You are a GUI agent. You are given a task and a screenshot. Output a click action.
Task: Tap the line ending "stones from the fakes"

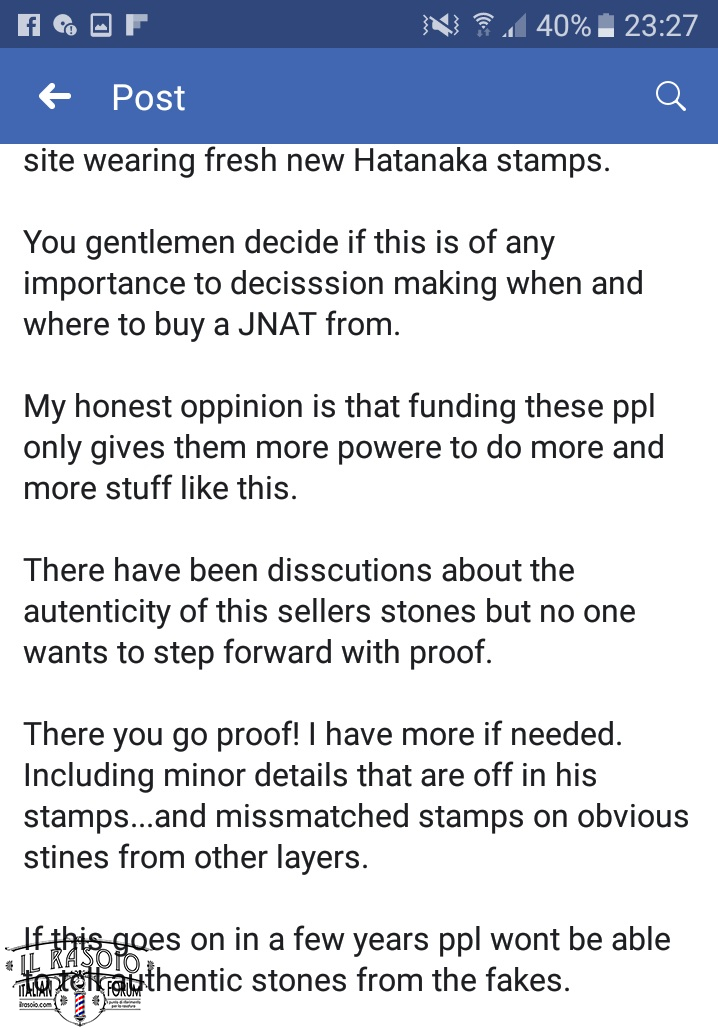tap(420, 981)
